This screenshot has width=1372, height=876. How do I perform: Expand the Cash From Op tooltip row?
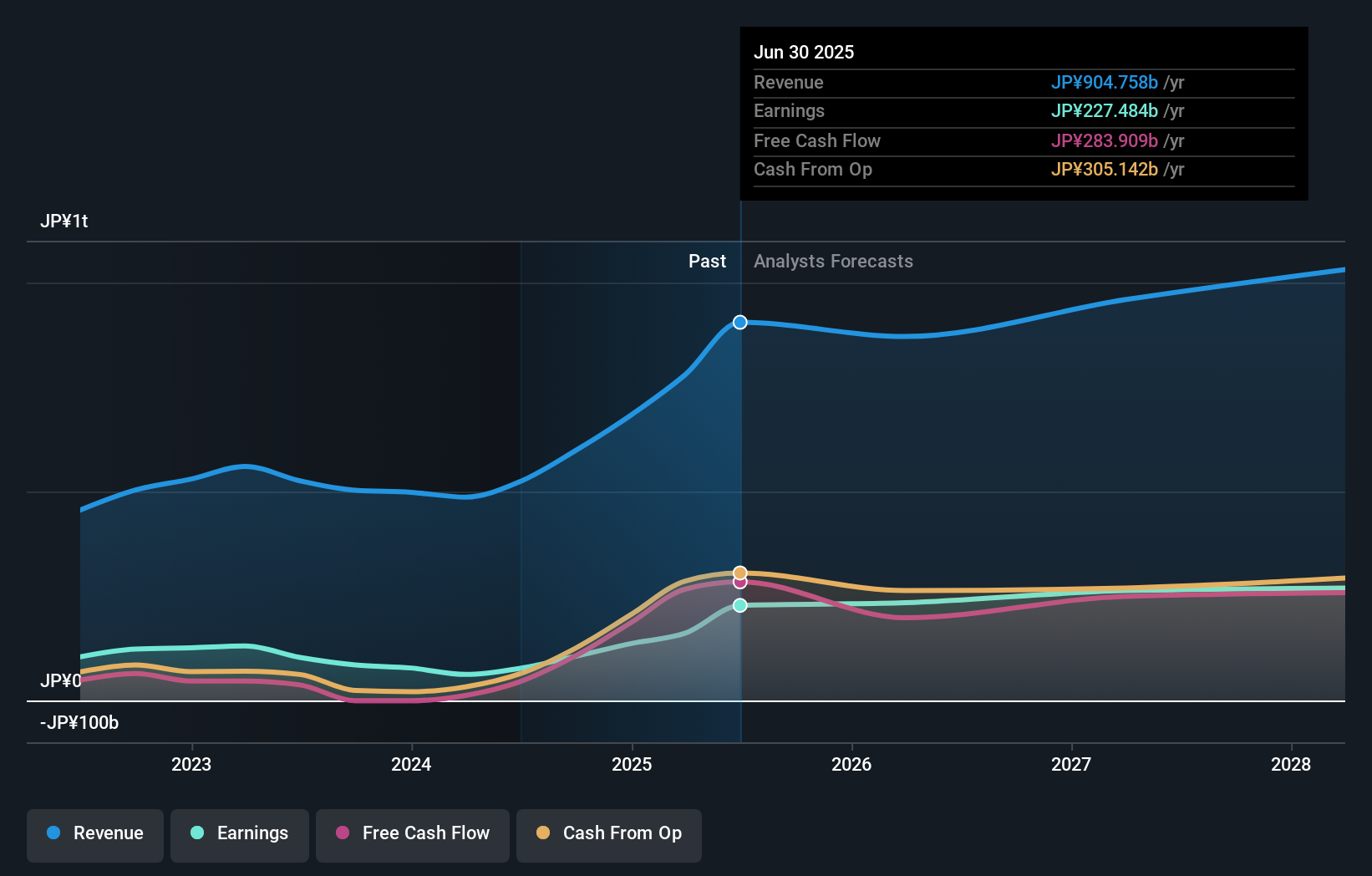coord(961,169)
